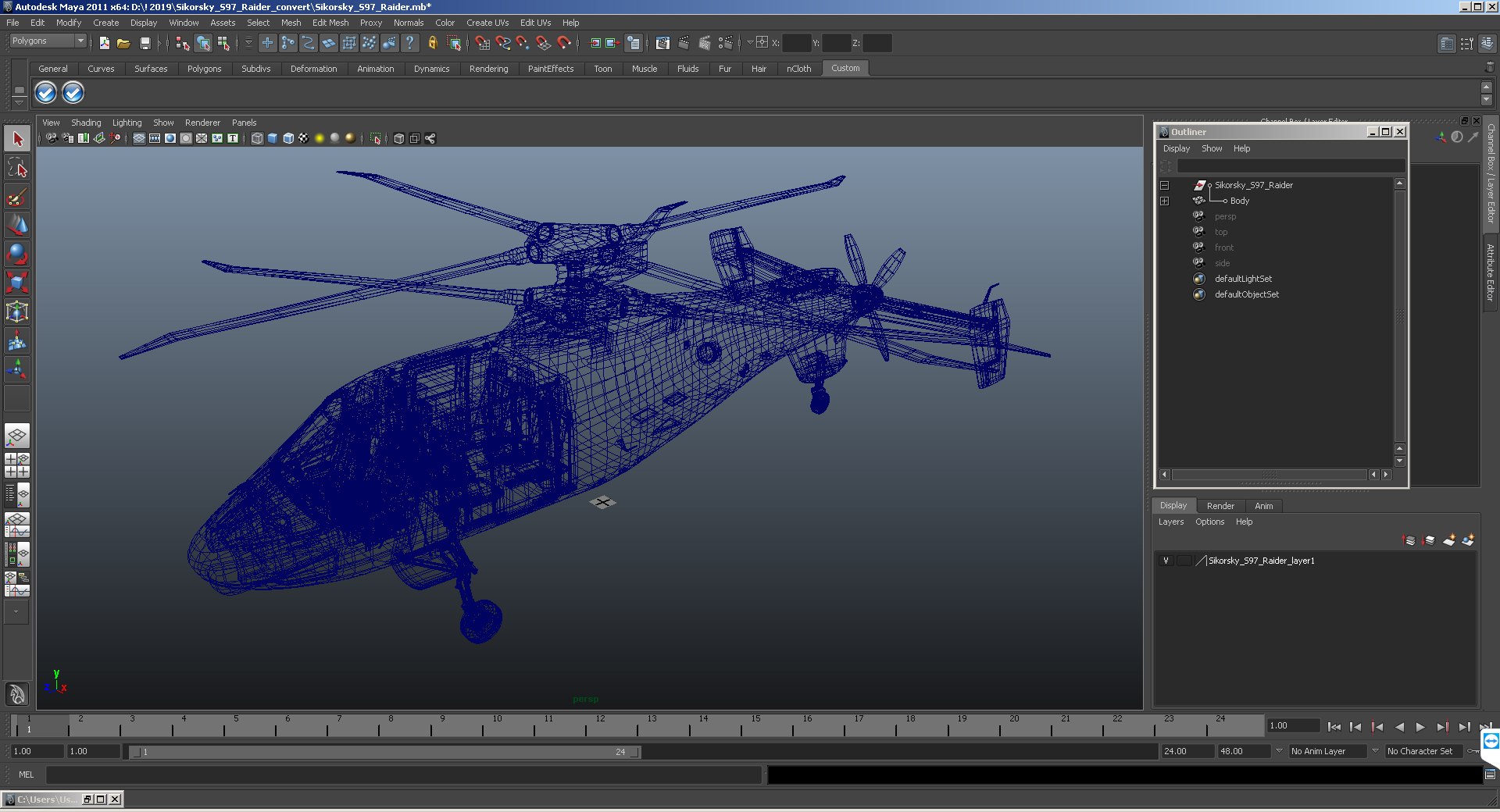1500x812 pixels.
Task: Play the animation forwards
Action: (x=1420, y=727)
